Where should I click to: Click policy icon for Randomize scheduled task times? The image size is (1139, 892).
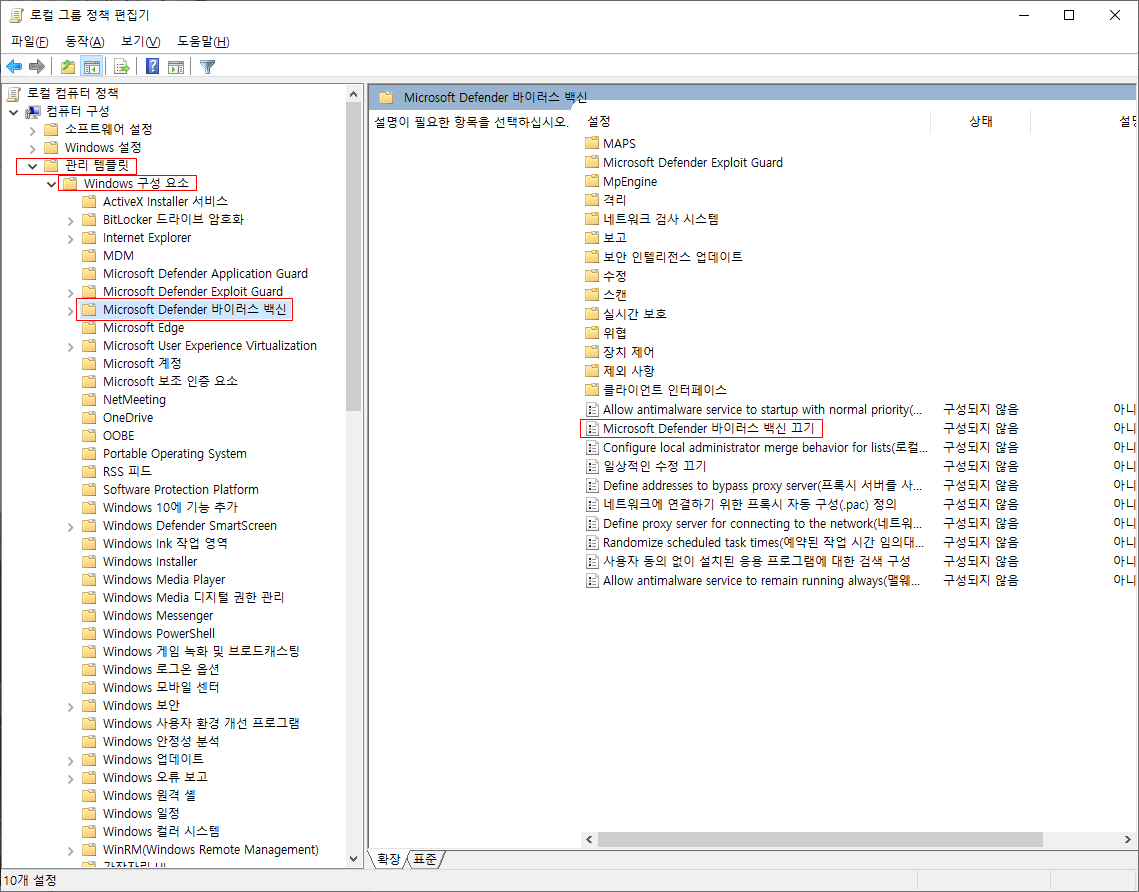click(x=592, y=543)
